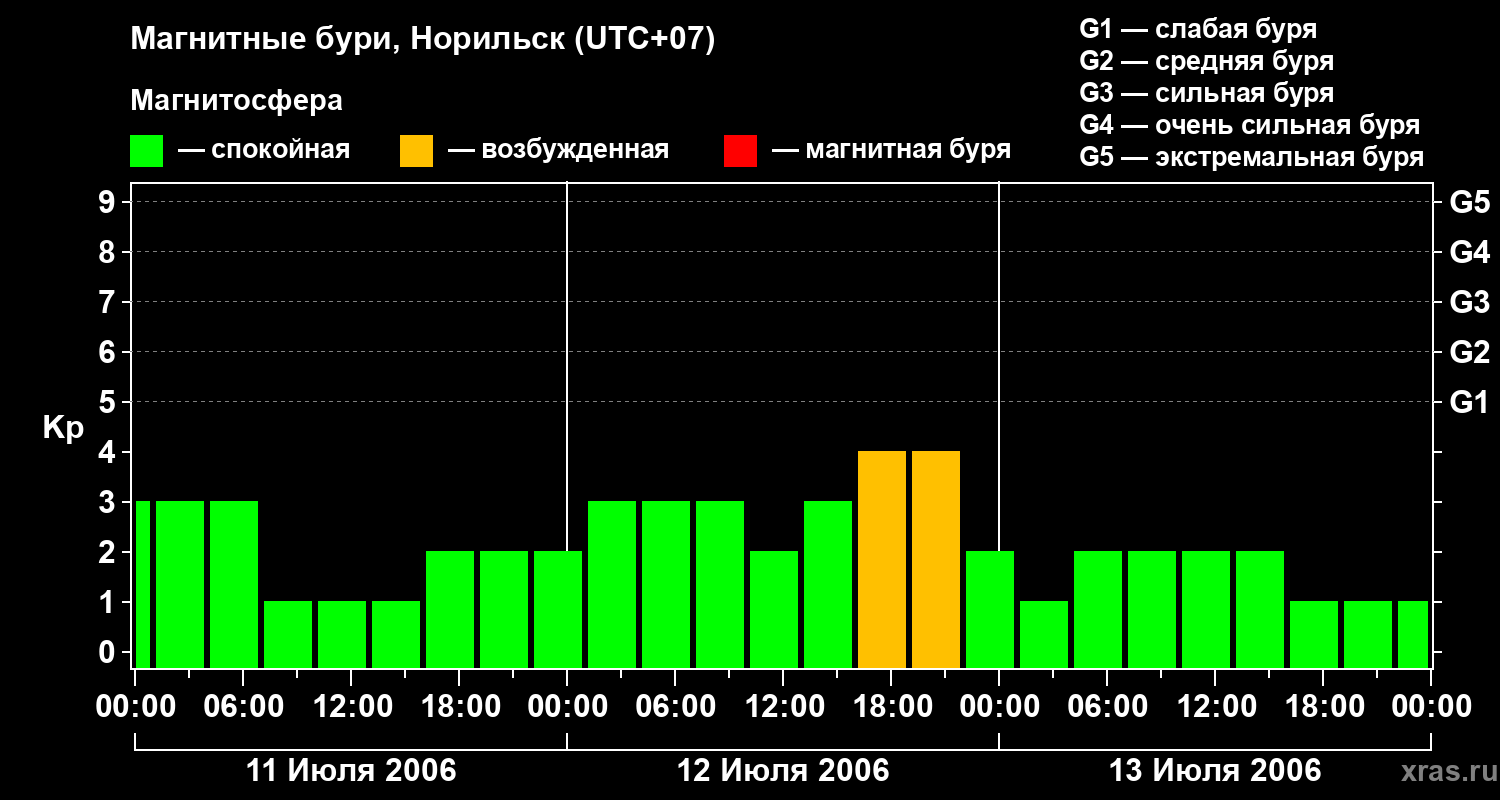Click the right-axis 'G2' level label
1500x800 pixels.
click(1470, 352)
